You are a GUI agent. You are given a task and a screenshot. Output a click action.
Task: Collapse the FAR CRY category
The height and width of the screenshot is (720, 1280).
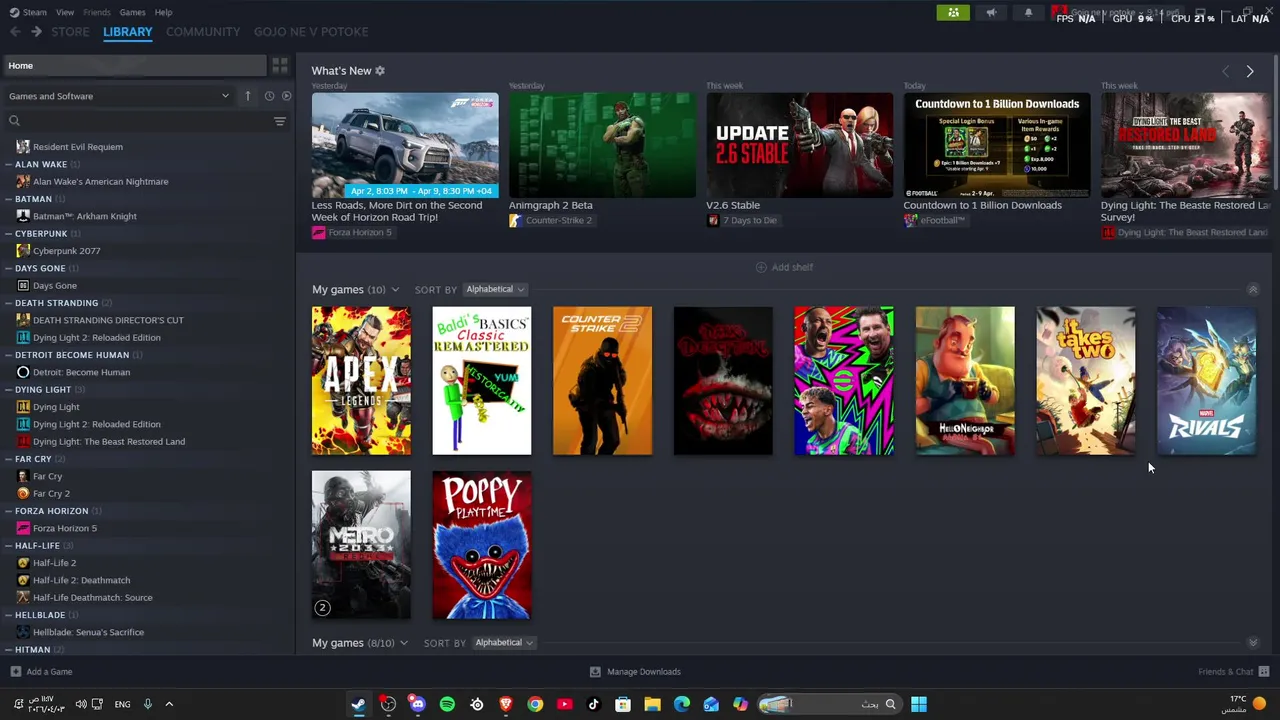pos(8,459)
